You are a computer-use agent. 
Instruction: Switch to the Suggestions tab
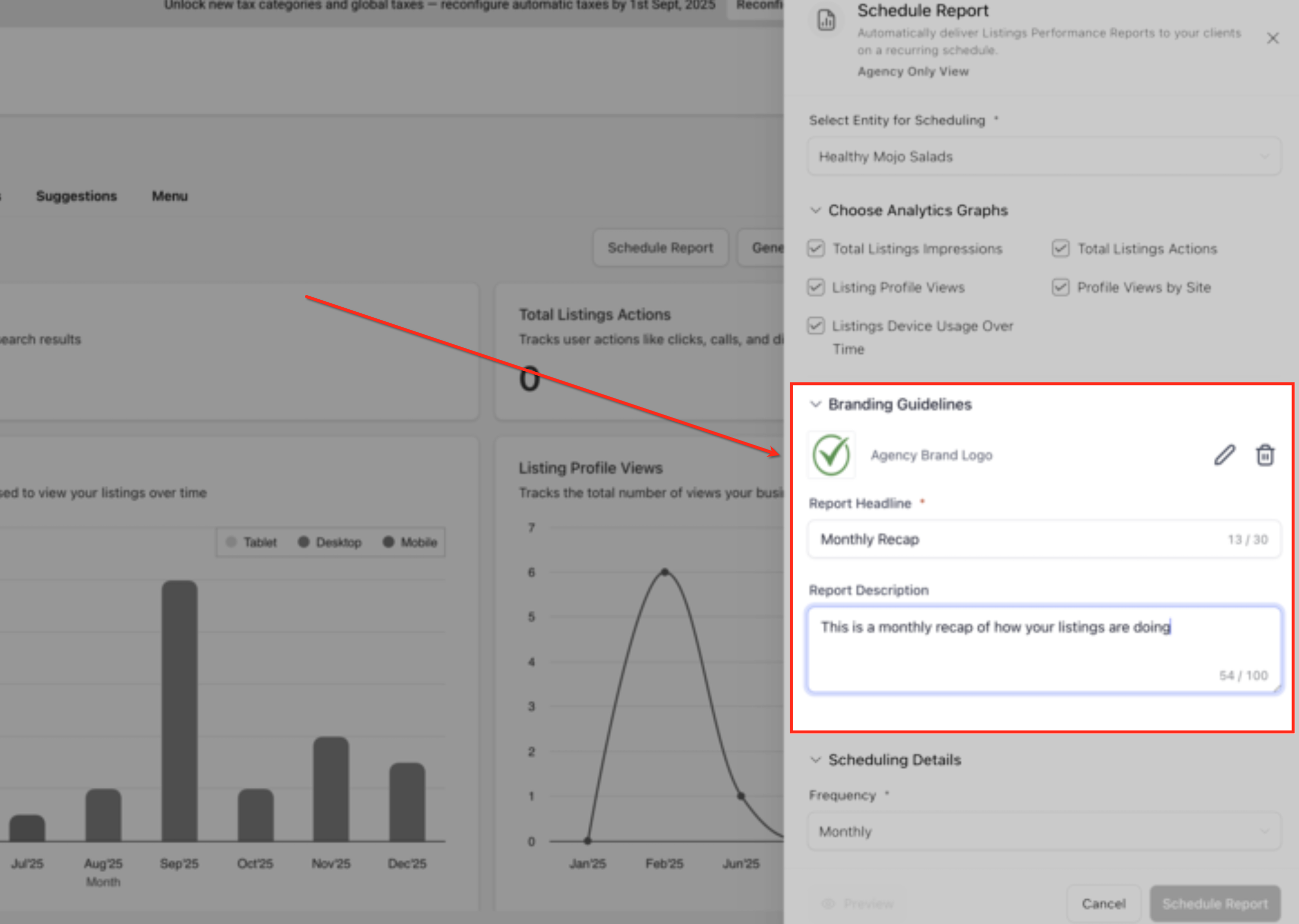point(76,196)
